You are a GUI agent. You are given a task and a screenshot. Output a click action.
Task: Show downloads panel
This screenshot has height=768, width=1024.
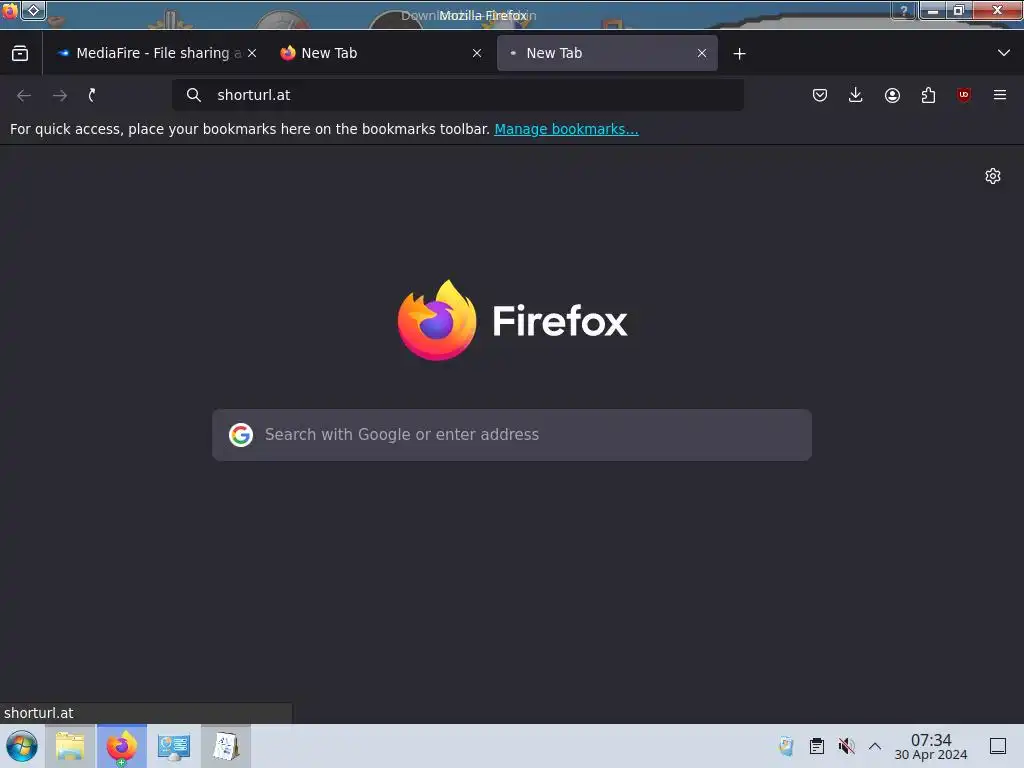click(x=856, y=95)
